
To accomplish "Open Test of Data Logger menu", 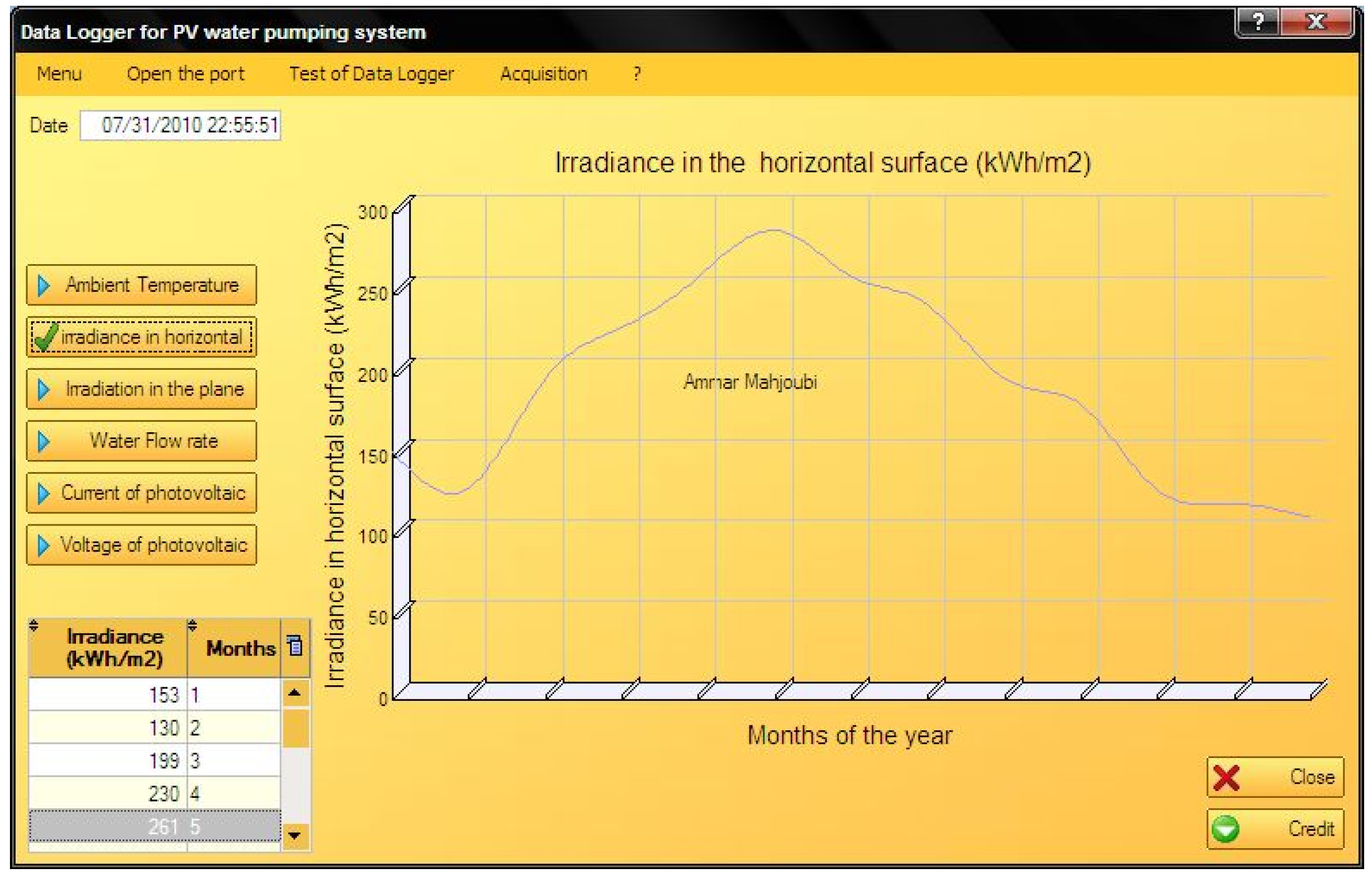I will click(371, 74).
